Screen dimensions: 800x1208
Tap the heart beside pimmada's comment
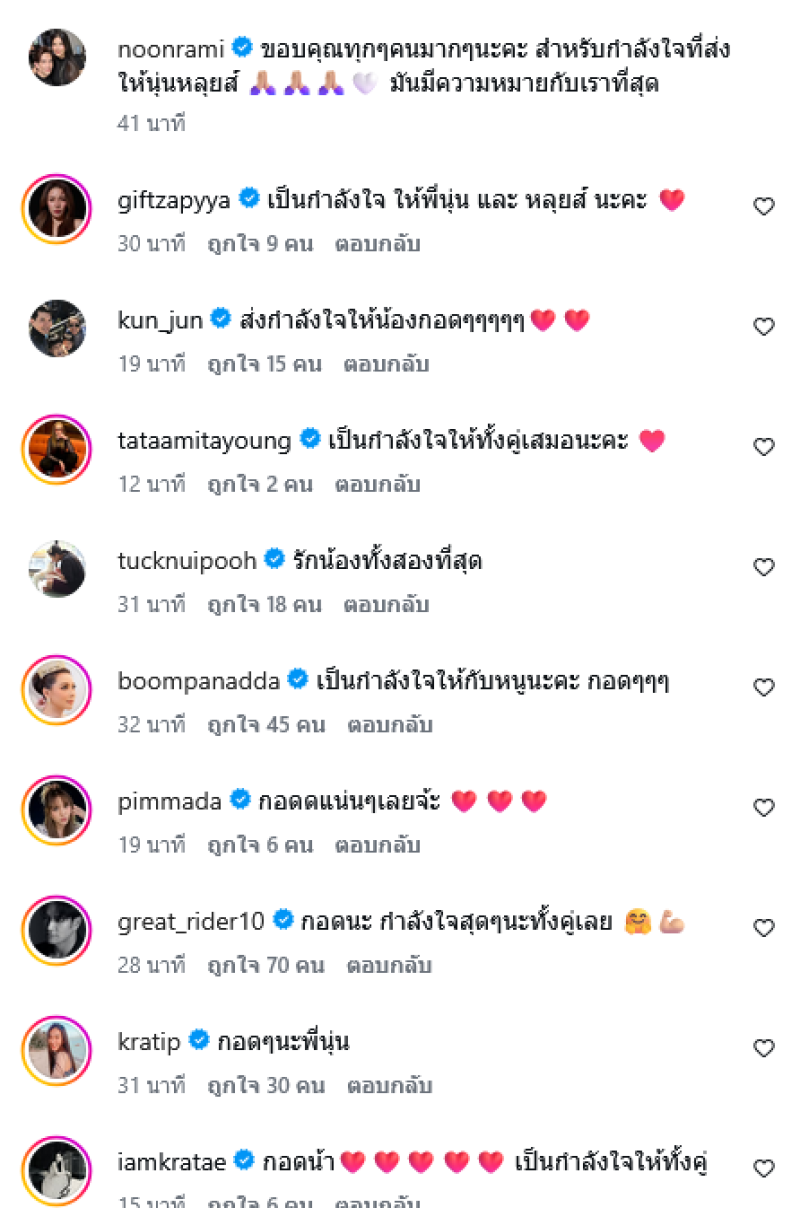click(764, 808)
